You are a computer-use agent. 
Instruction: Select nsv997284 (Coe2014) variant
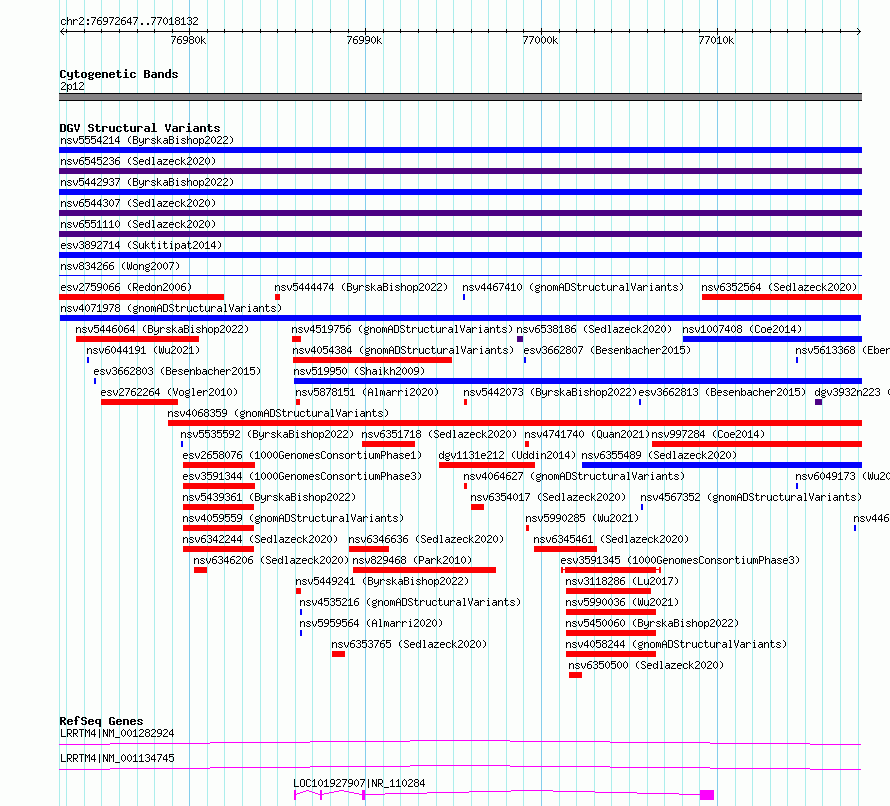[708, 434]
